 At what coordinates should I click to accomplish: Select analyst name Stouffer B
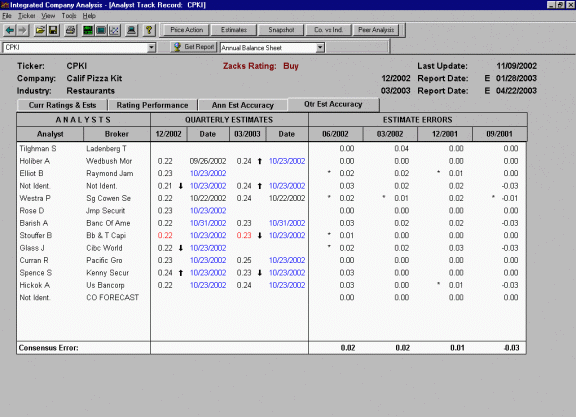click(x=36, y=236)
